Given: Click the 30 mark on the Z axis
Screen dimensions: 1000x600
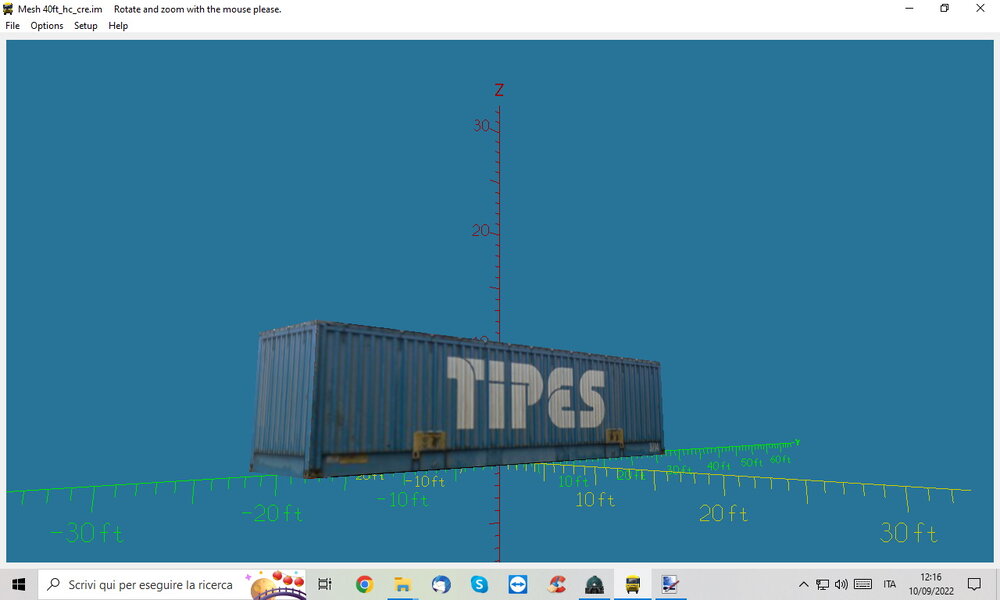Looking at the screenshot, I should tap(482, 126).
